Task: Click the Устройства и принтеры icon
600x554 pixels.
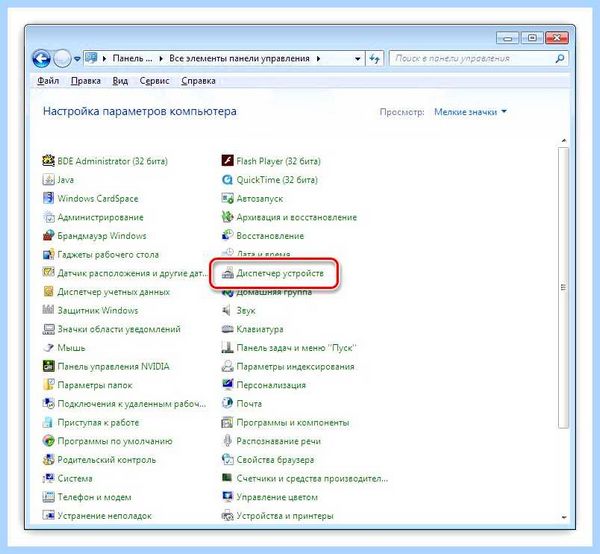Action: (227, 516)
